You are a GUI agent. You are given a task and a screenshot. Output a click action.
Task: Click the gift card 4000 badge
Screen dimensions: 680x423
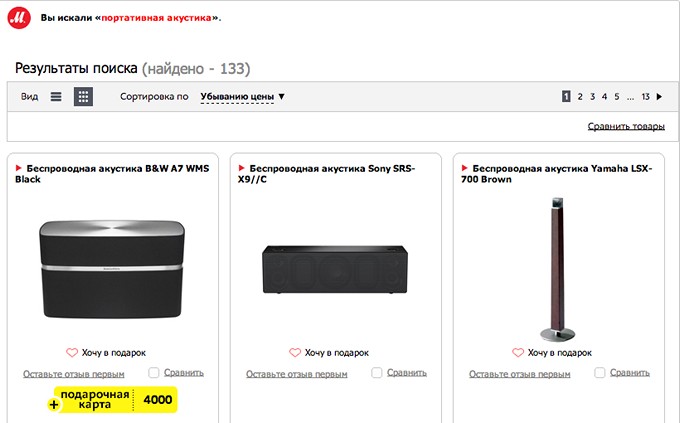(115, 400)
